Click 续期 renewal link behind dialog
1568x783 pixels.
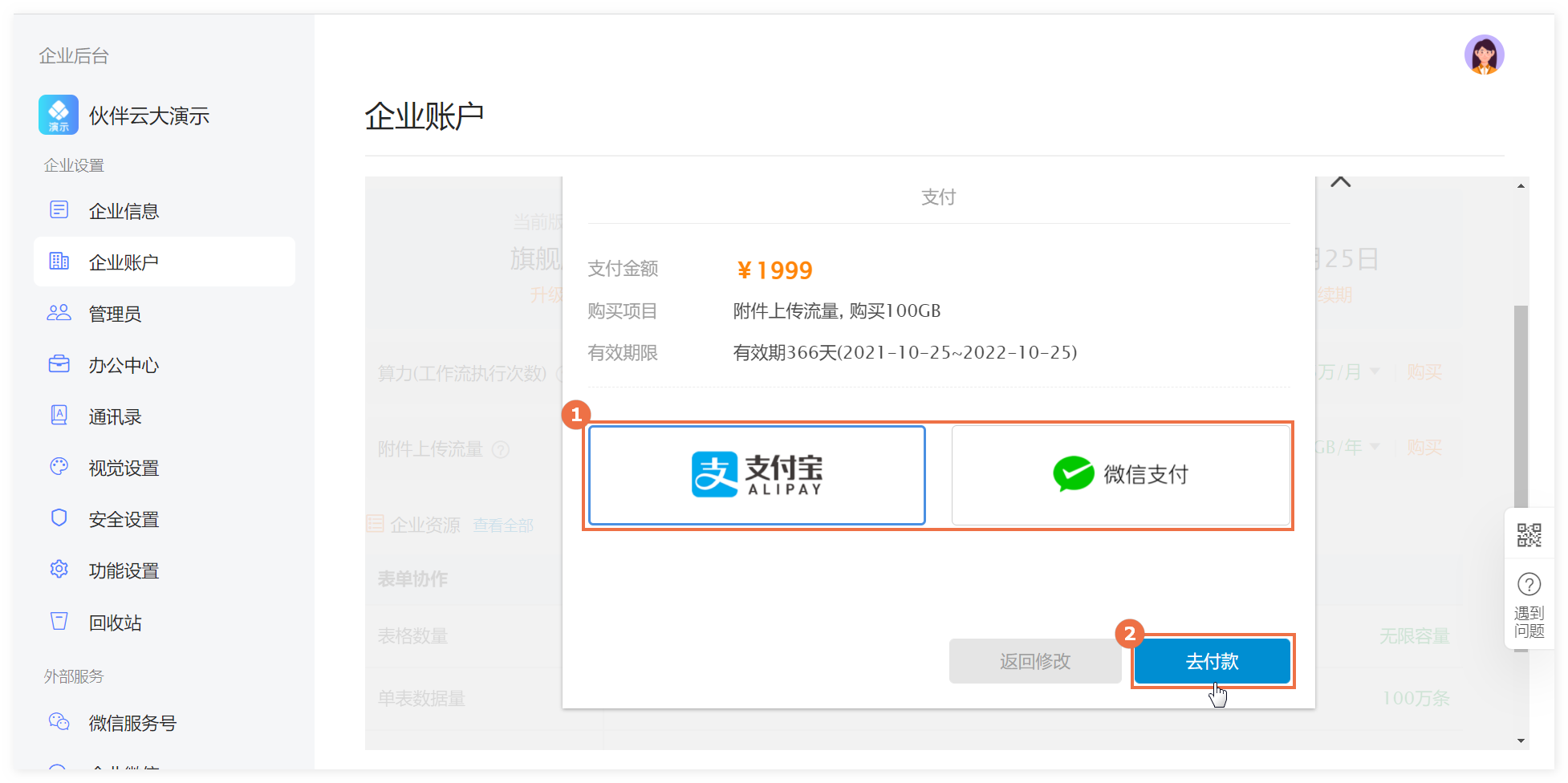pos(1335,295)
